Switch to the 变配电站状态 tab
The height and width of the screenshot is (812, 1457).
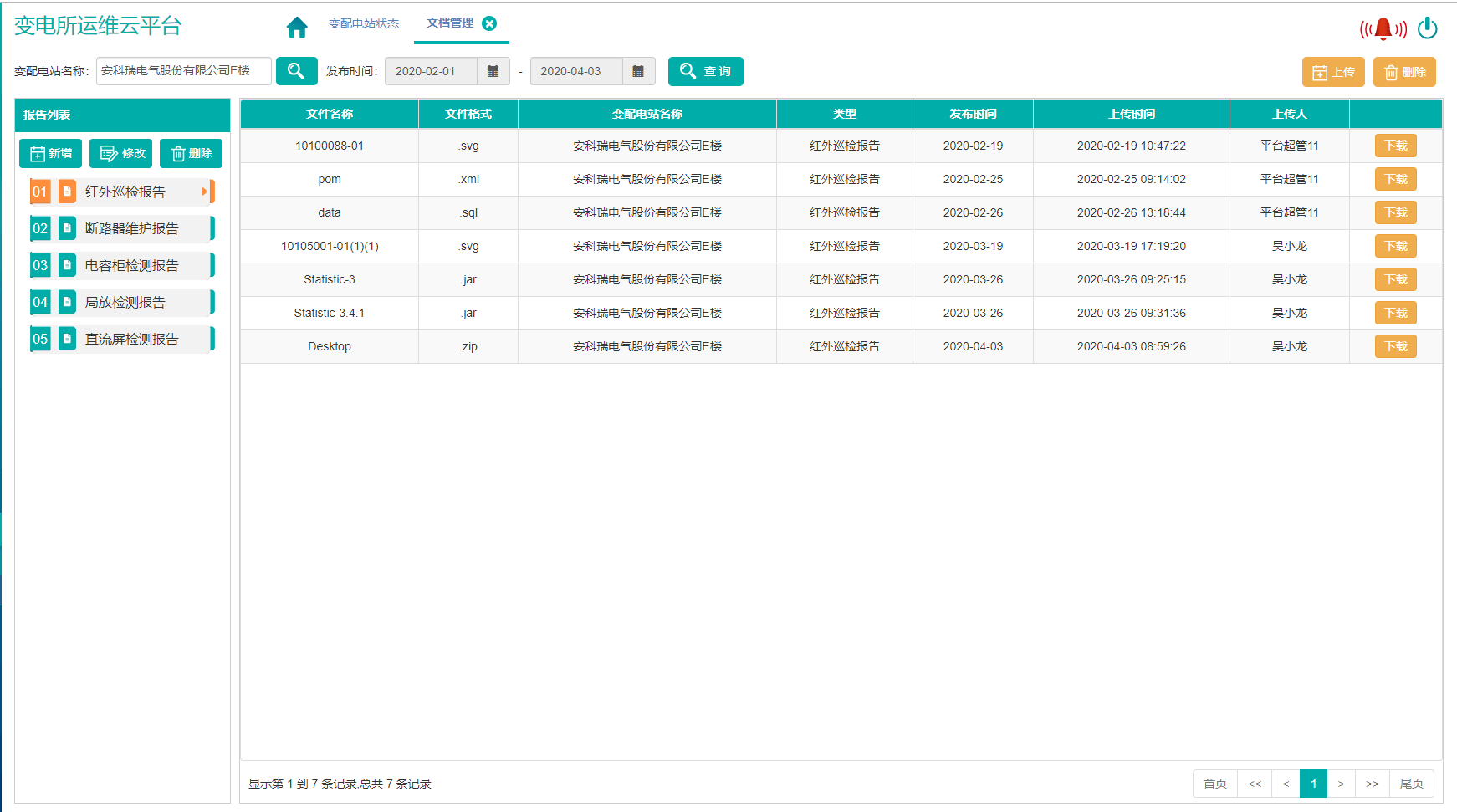tap(364, 23)
